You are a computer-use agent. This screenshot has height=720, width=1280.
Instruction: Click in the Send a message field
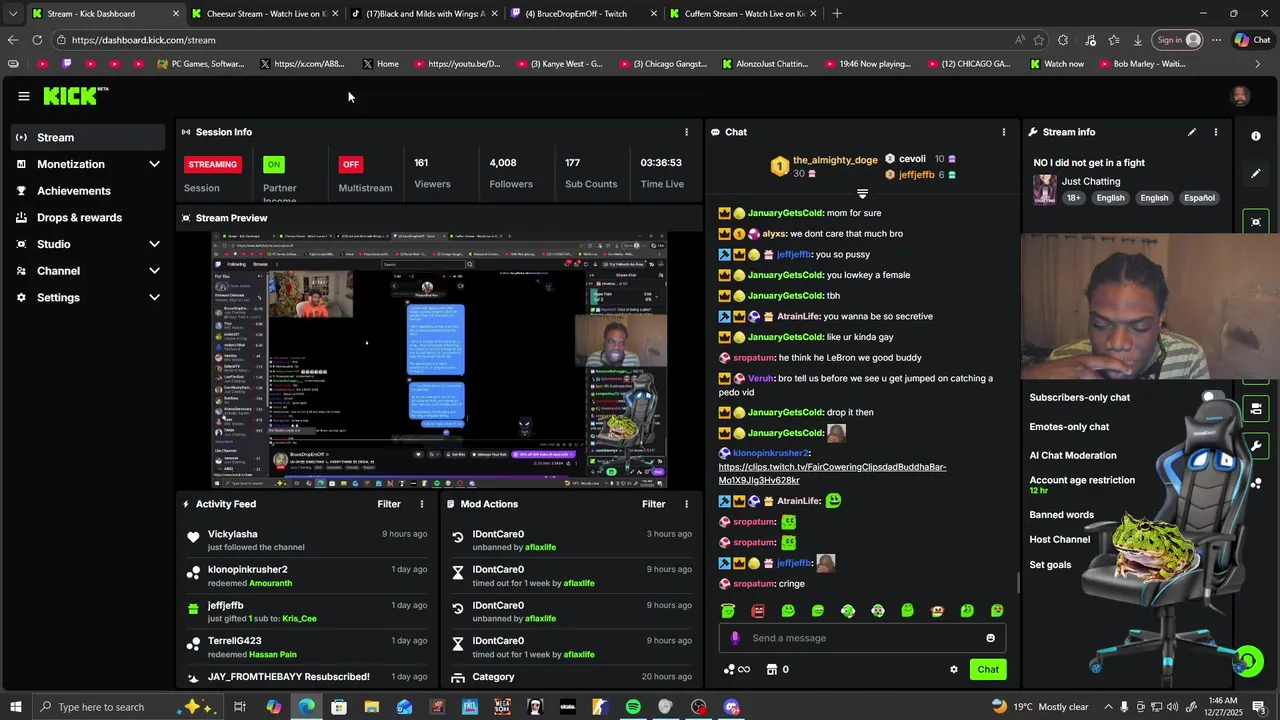pyautogui.click(x=862, y=638)
